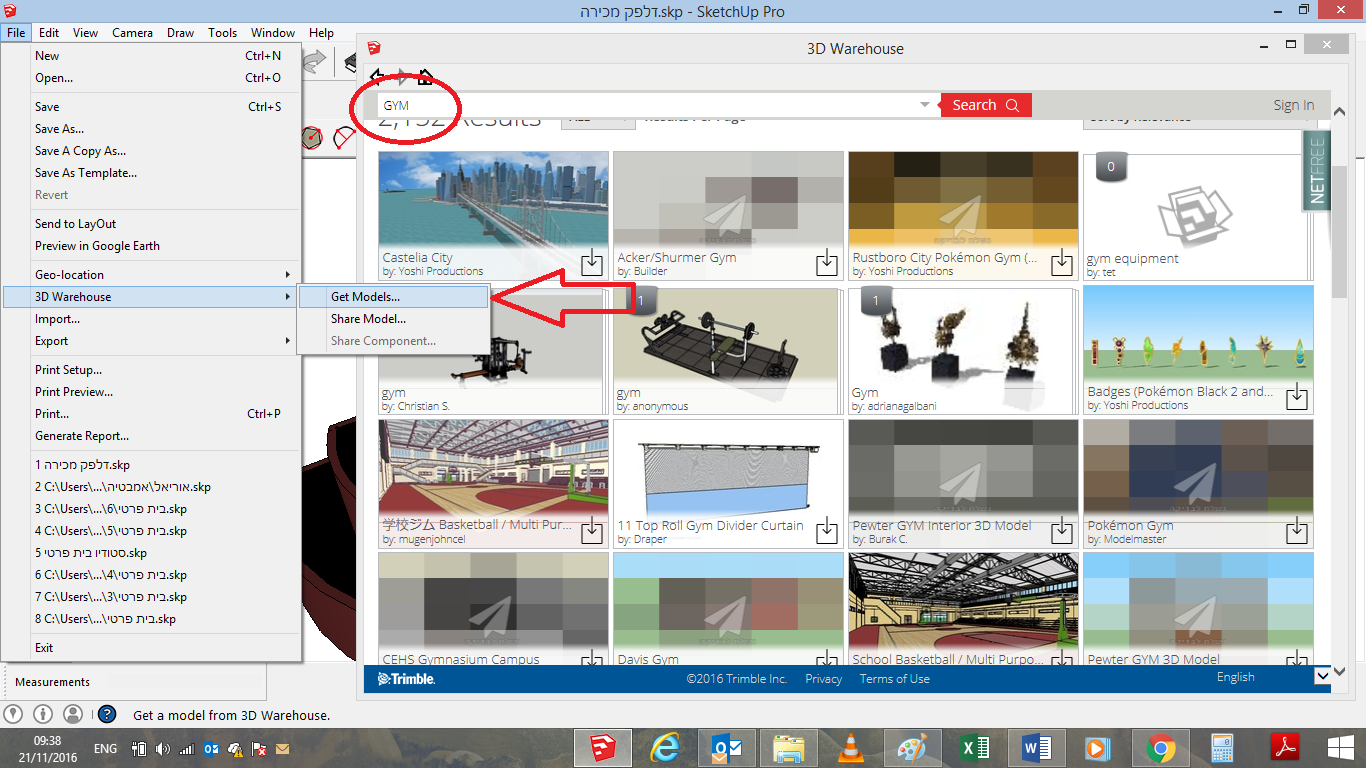This screenshot has width=1366, height=768.
Task: Go back in 3D Warehouse browser
Action: click(x=377, y=77)
